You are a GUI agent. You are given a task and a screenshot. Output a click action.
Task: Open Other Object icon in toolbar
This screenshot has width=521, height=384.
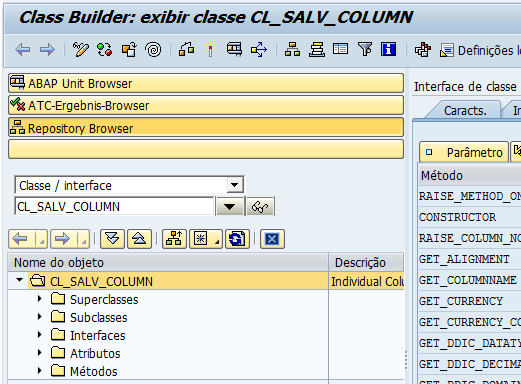[129, 50]
